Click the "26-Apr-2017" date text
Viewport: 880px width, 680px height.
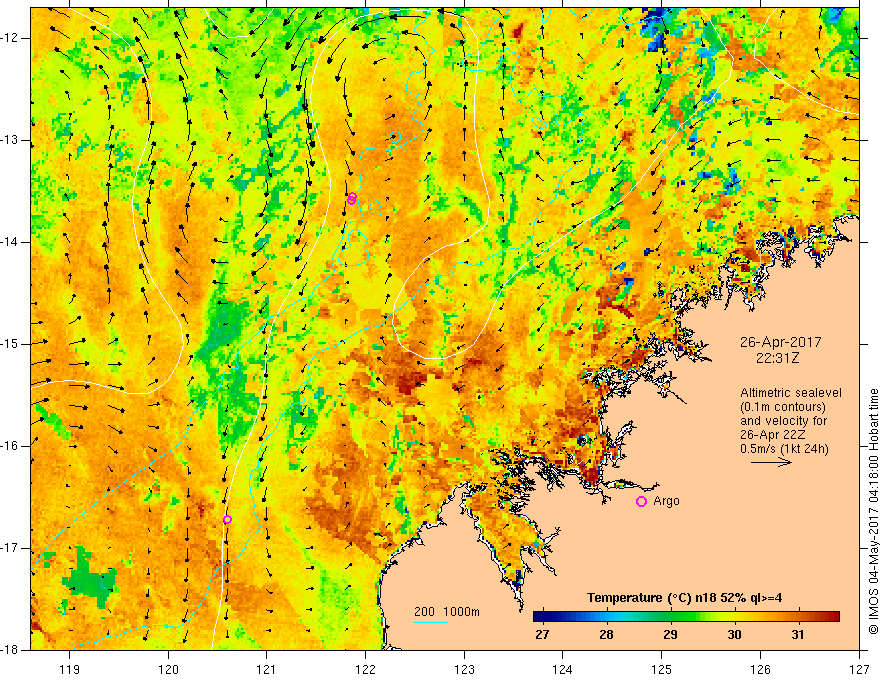[x=781, y=342]
